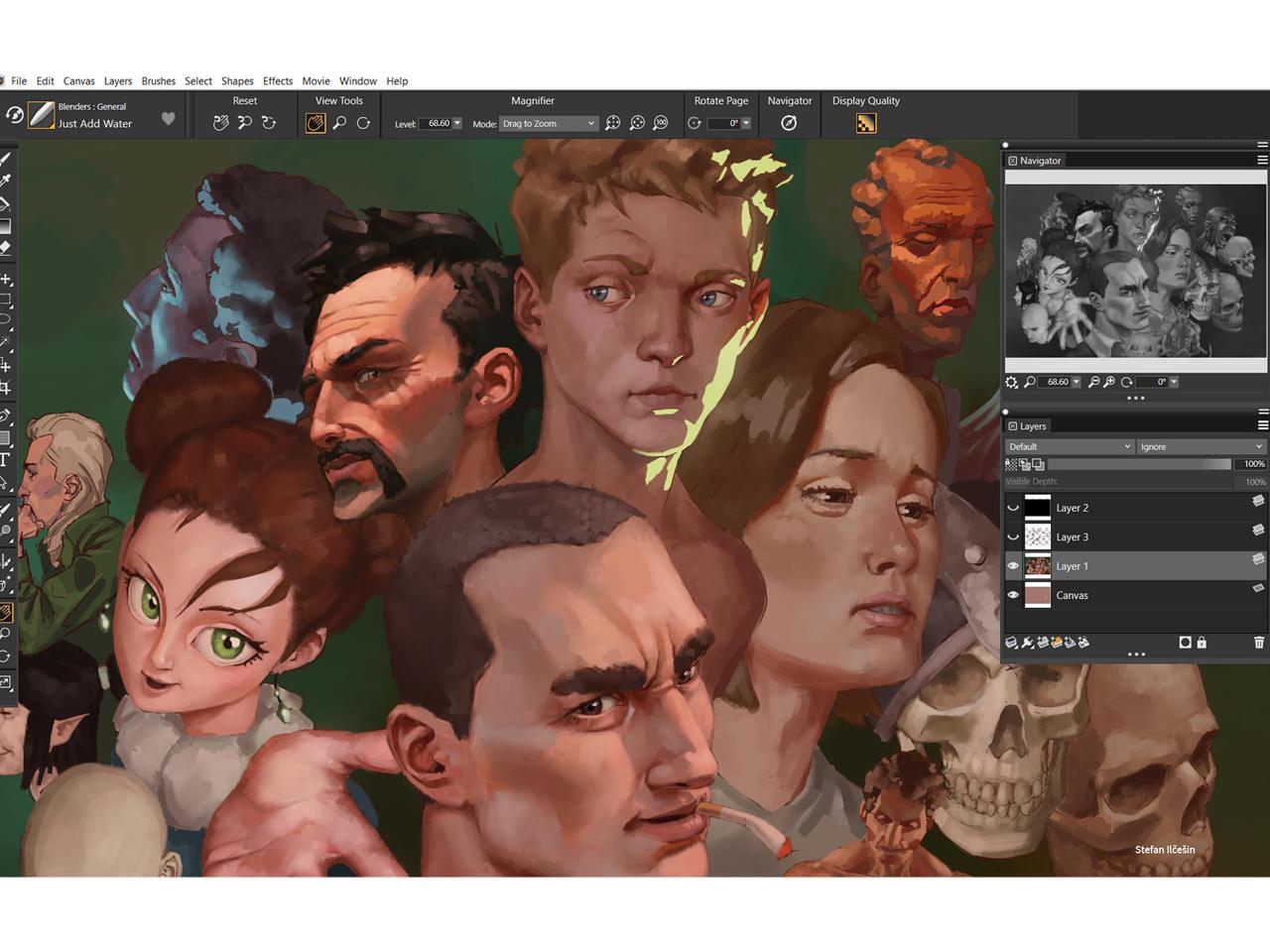Select the Grabber hand tool in View Tools
The width and height of the screenshot is (1270, 952).
click(315, 123)
